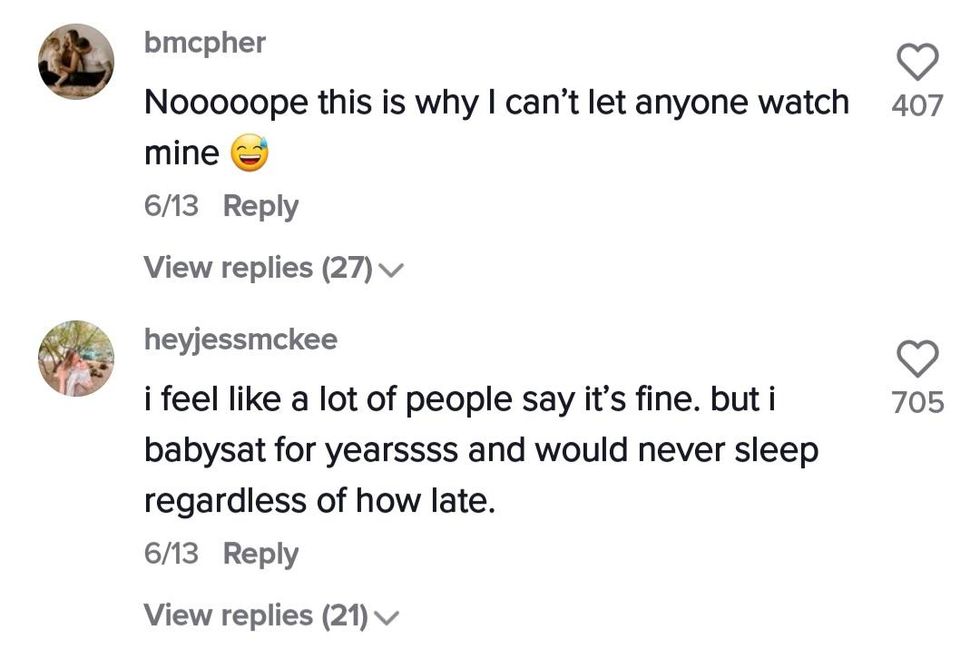This screenshot has width=980, height=649.
Task: Click the View replies (27) text
Action: click(x=258, y=268)
